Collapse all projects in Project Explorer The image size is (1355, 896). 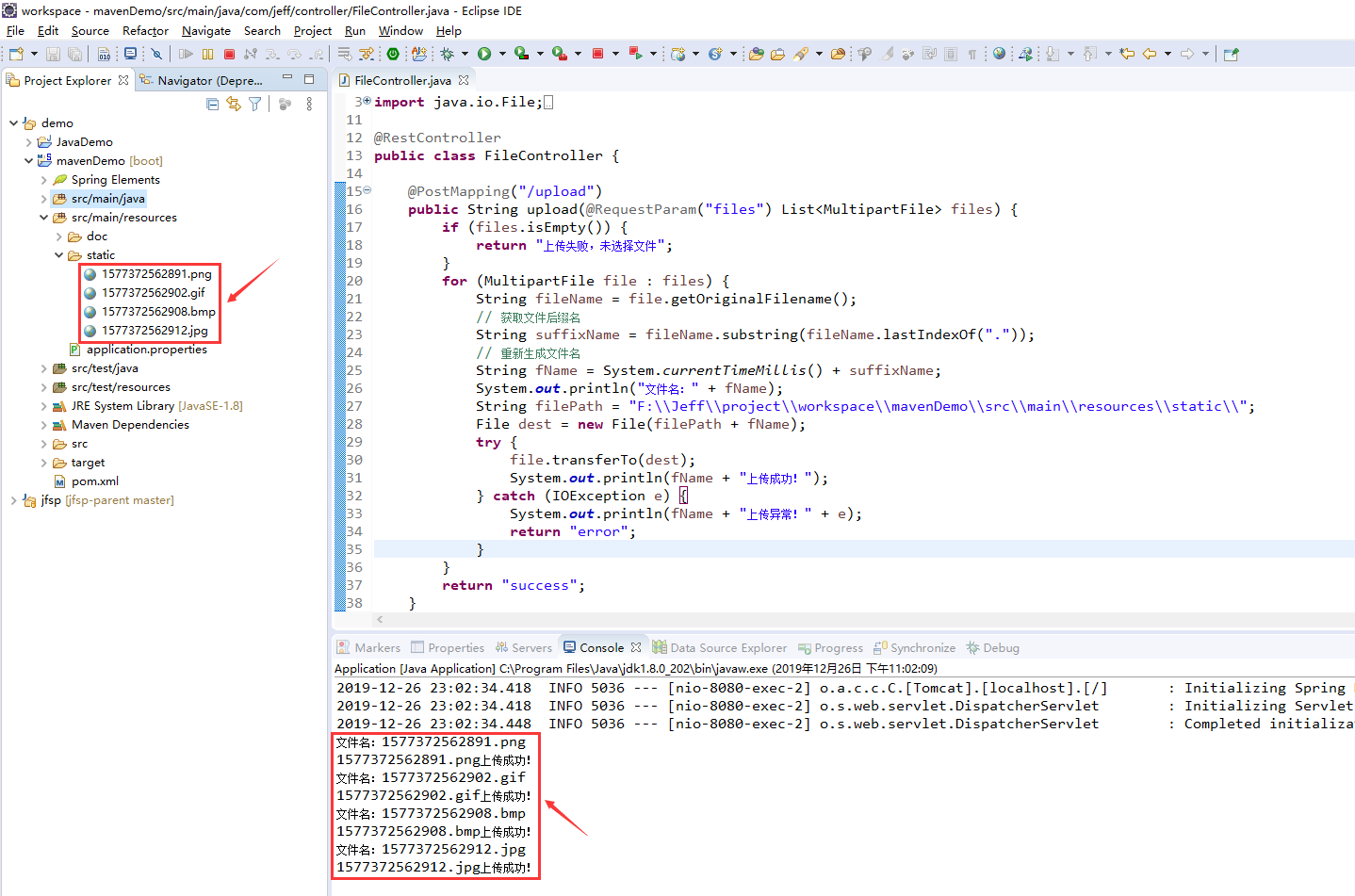(x=213, y=104)
